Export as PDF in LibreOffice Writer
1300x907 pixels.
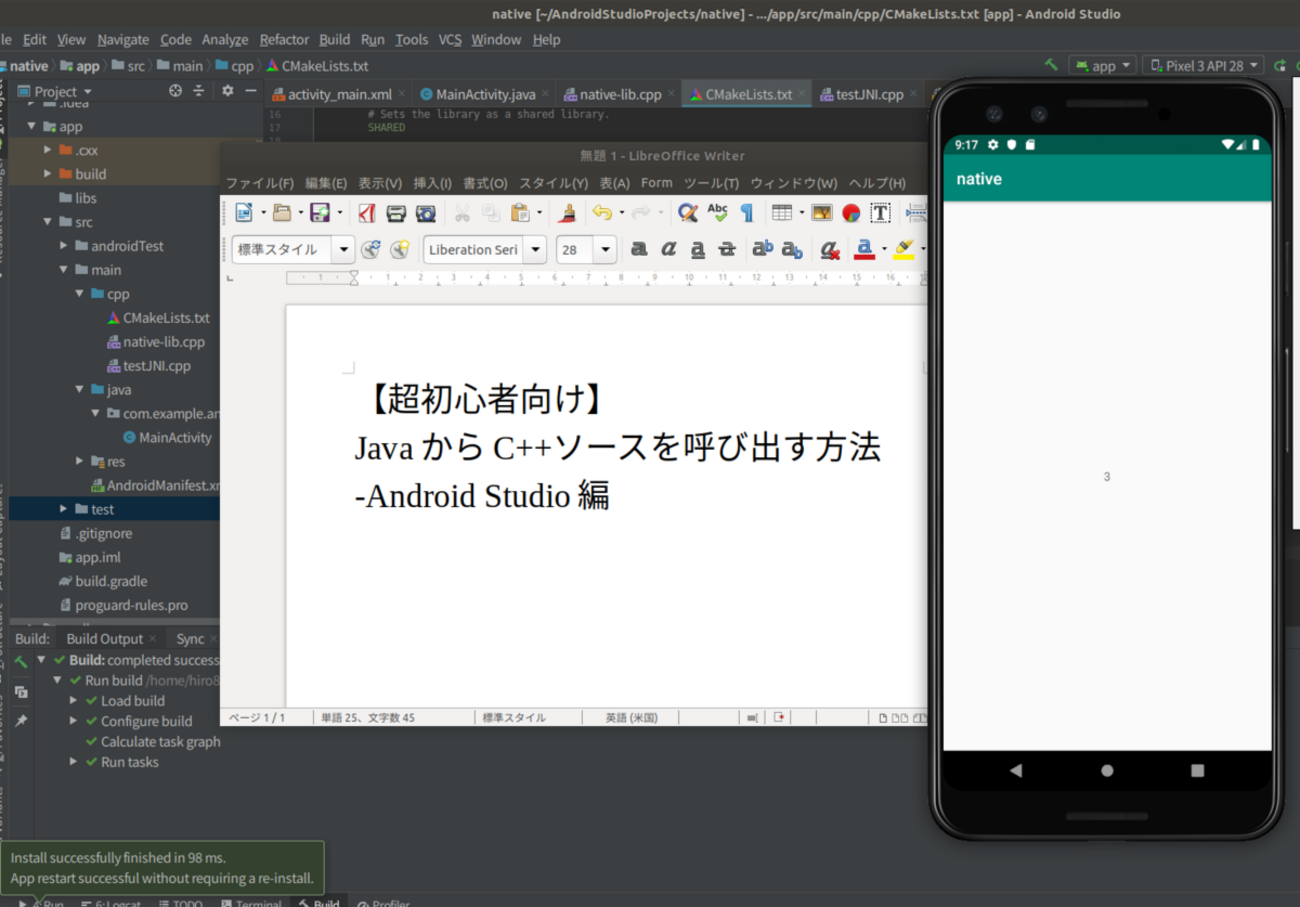(367, 212)
